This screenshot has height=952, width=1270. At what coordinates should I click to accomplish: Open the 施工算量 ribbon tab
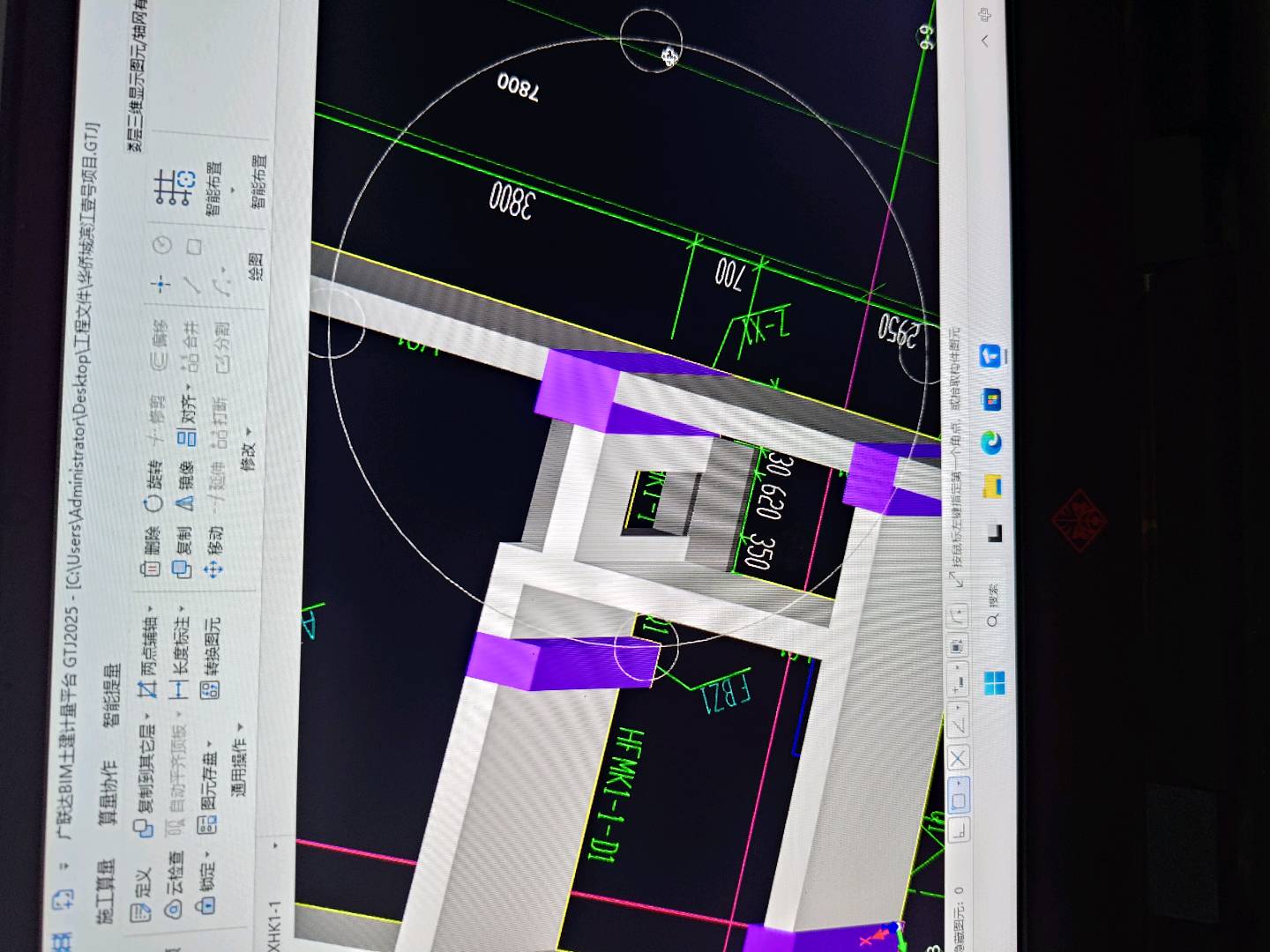(x=106, y=890)
